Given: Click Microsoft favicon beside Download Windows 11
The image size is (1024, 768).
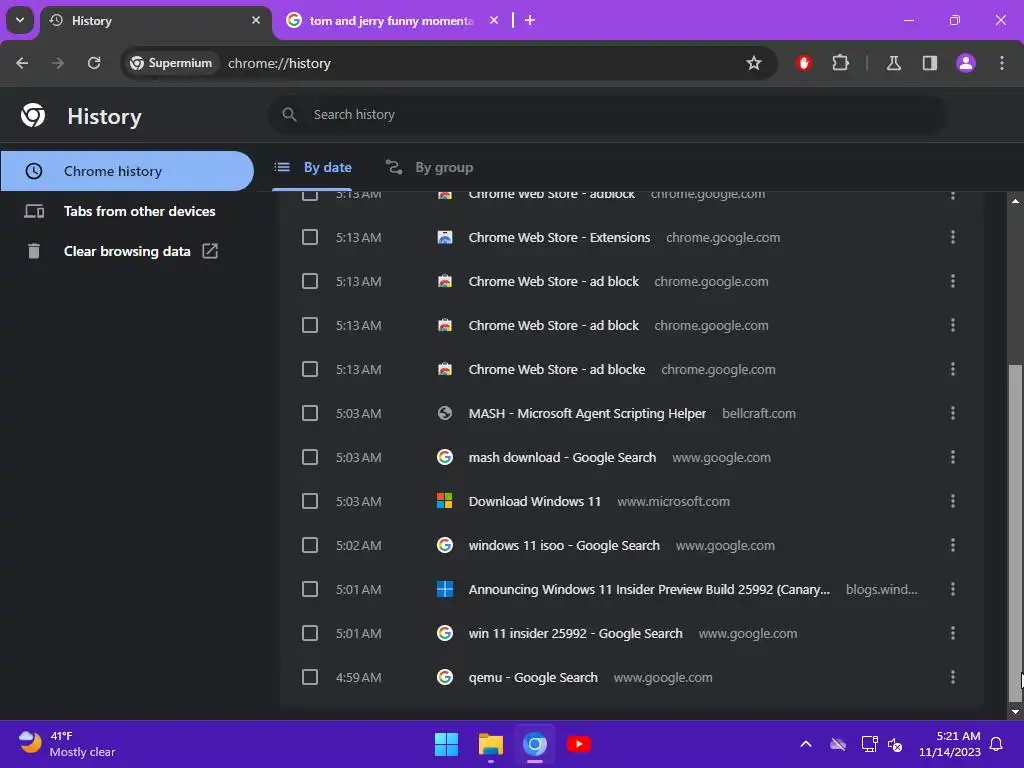Looking at the screenshot, I should [445, 501].
